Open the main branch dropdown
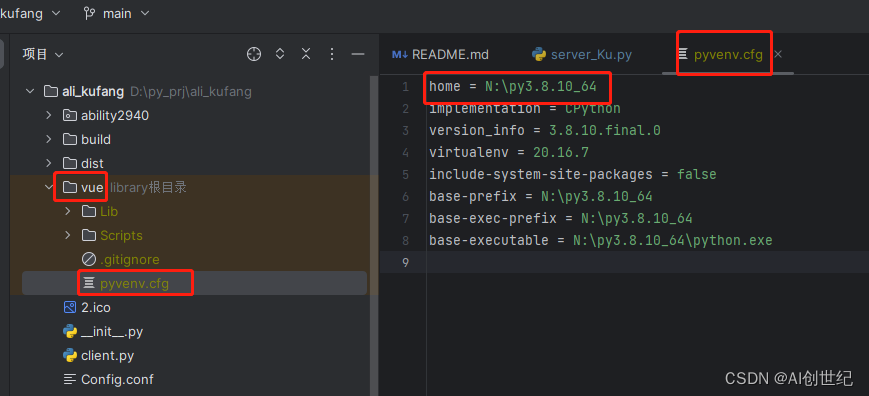Screen dimensions: 869x396 click(x=117, y=13)
